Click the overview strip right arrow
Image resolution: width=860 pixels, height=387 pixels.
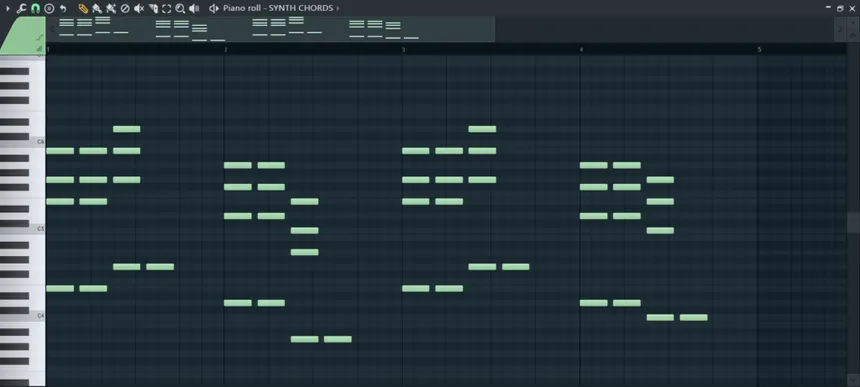click(x=840, y=29)
